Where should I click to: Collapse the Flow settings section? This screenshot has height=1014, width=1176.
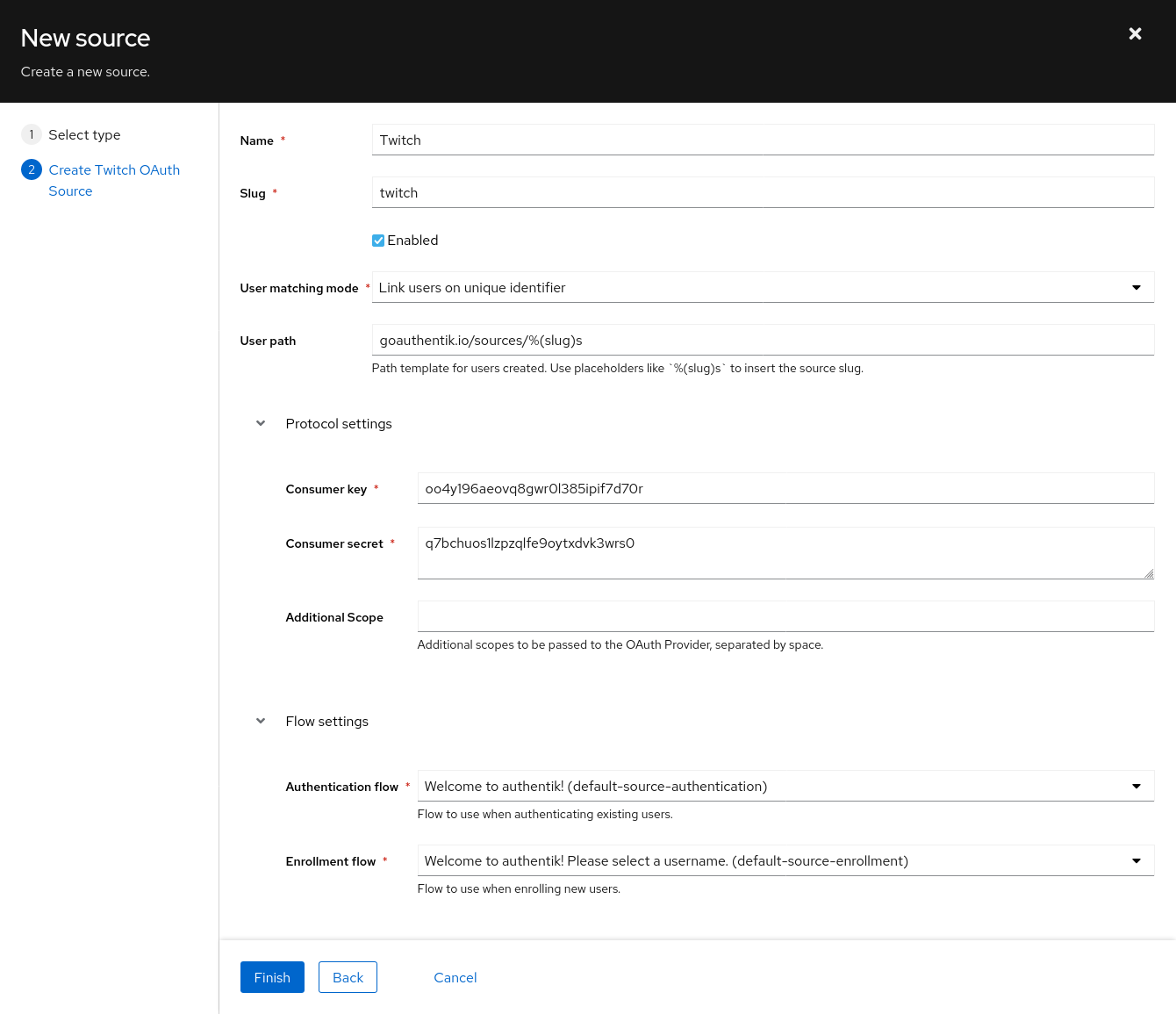pos(261,721)
